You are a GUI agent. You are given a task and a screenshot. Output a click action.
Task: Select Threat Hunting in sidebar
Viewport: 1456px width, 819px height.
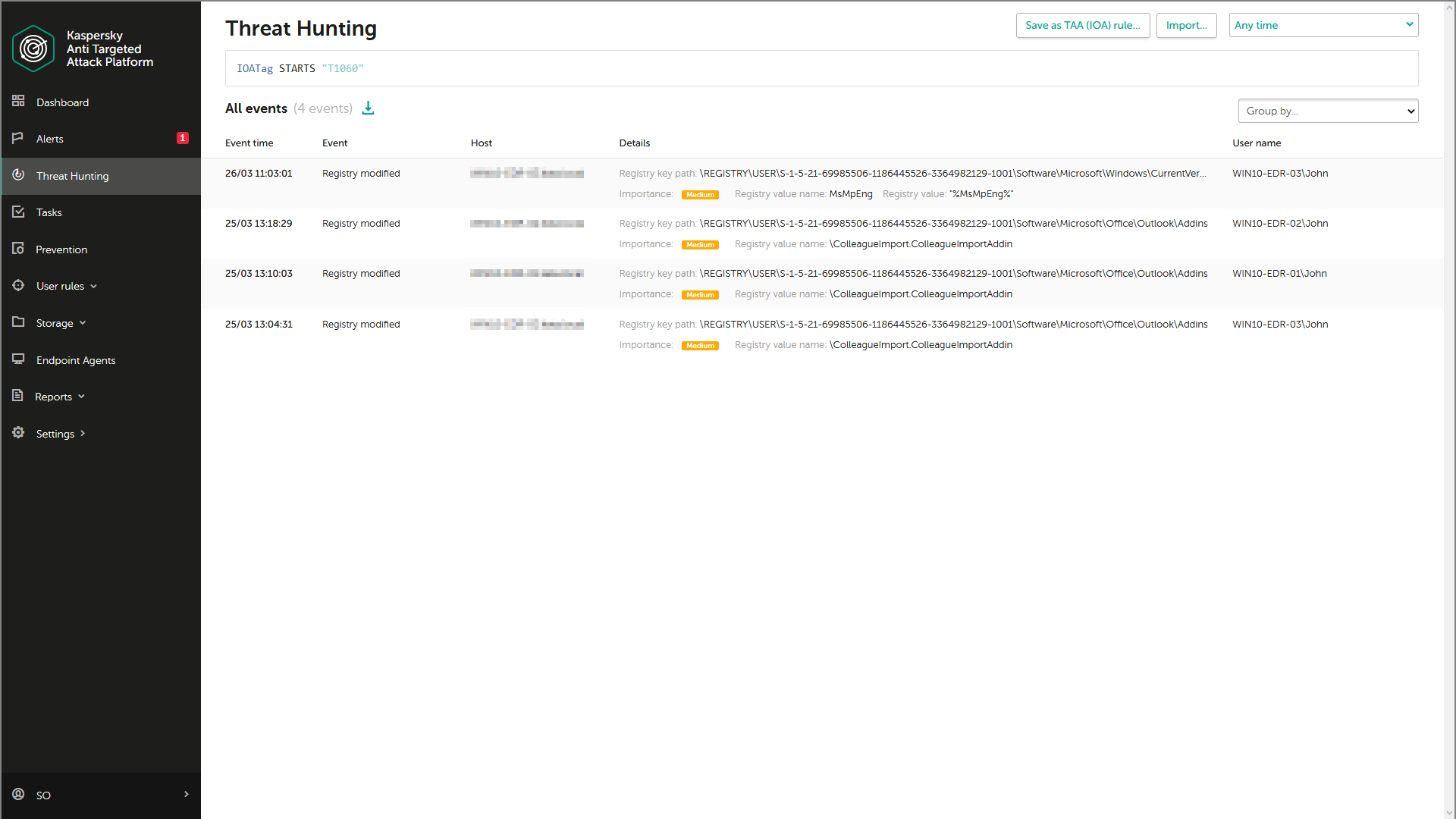[x=73, y=176]
